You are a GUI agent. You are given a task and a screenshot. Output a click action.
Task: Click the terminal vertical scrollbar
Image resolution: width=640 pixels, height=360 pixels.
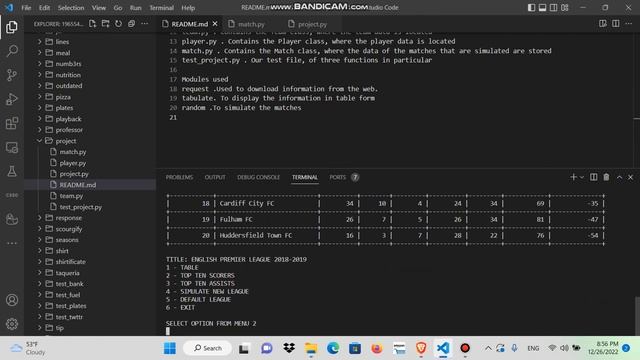click(x=637, y=316)
